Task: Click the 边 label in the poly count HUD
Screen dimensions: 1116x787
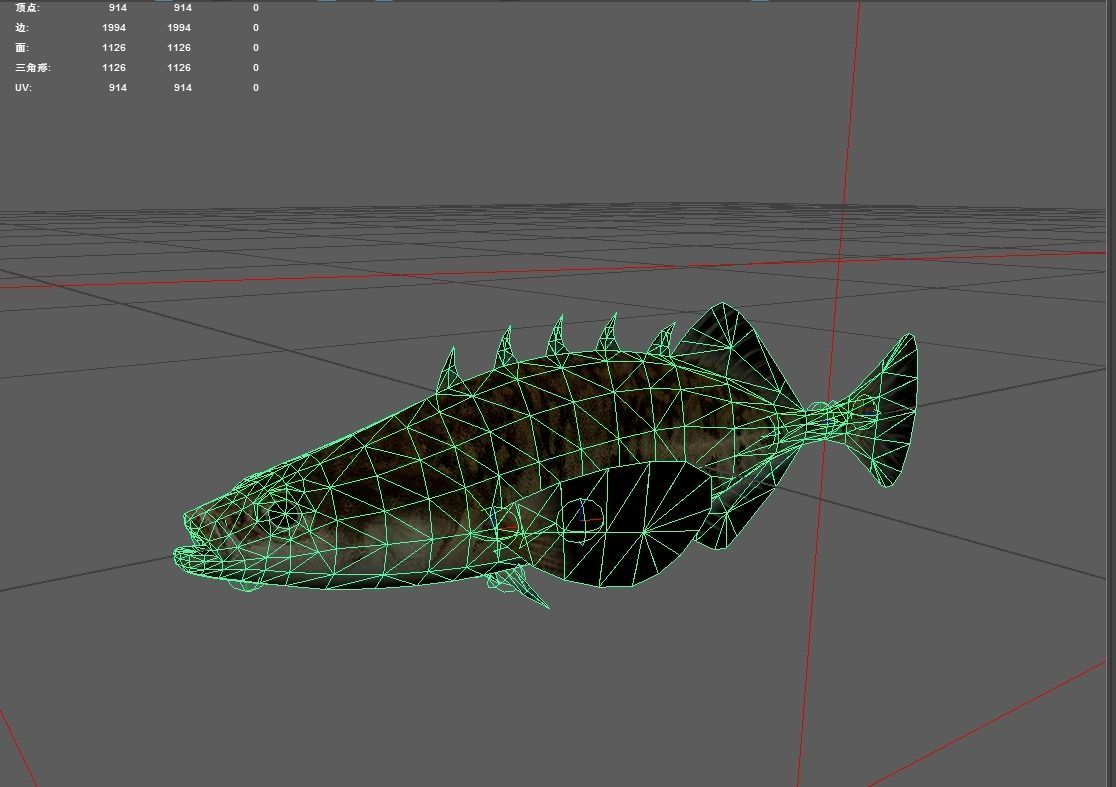Action: click(x=21, y=28)
